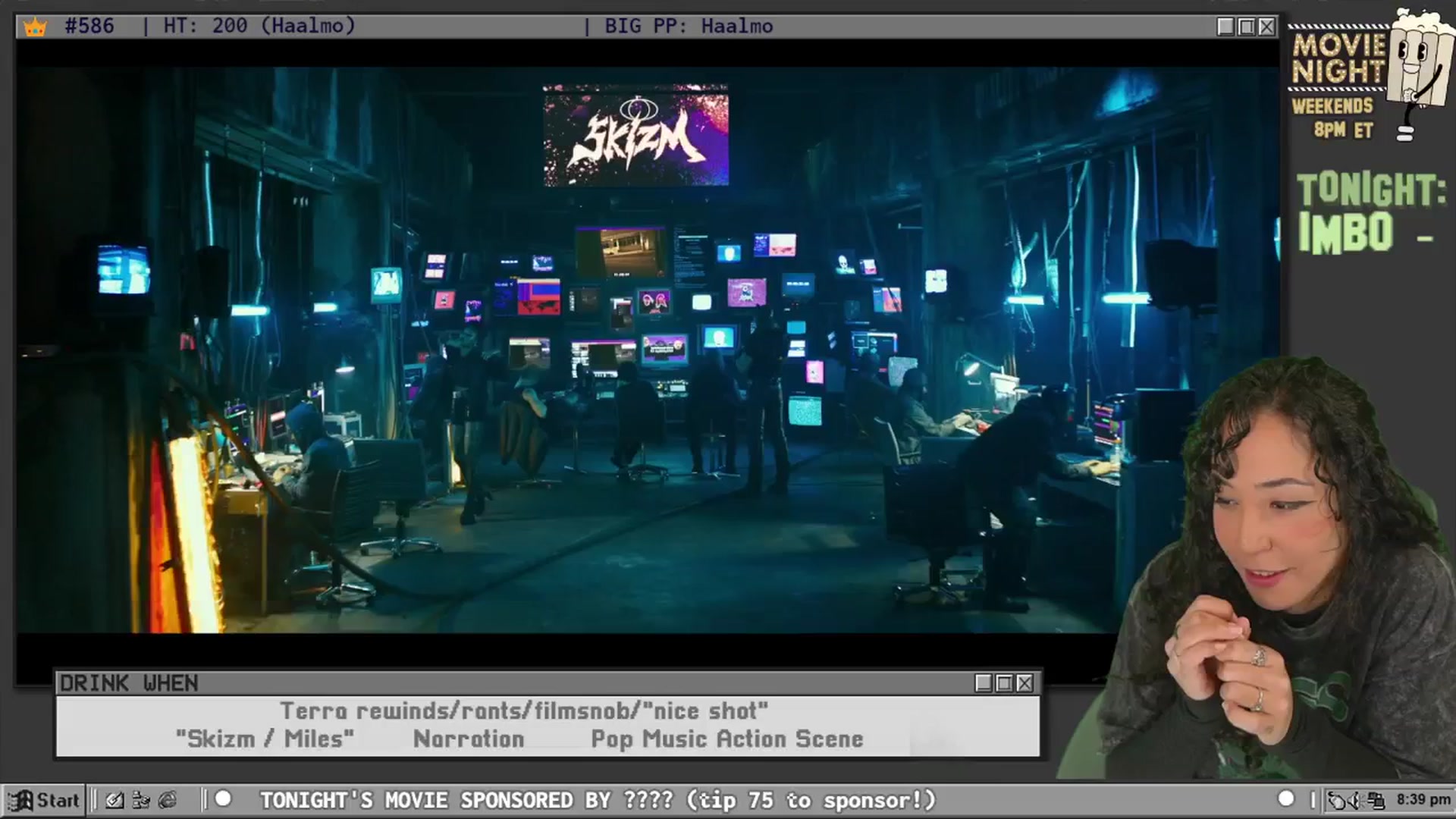Image resolution: width=1456 pixels, height=819 pixels.
Task: Maximize the DRINK WHEN window
Action: [1004, 683]
